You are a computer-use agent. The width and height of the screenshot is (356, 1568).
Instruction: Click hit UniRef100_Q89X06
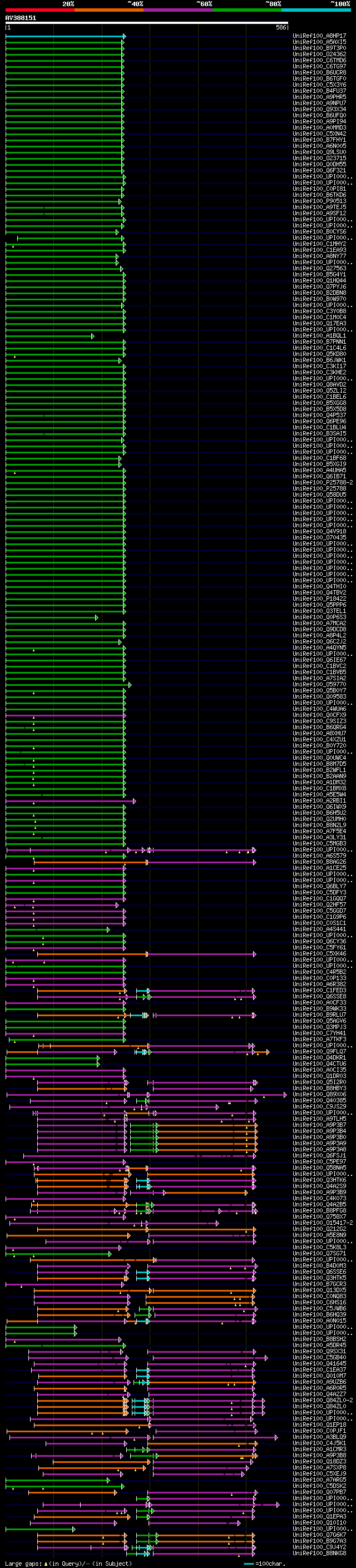point(319,1094)
